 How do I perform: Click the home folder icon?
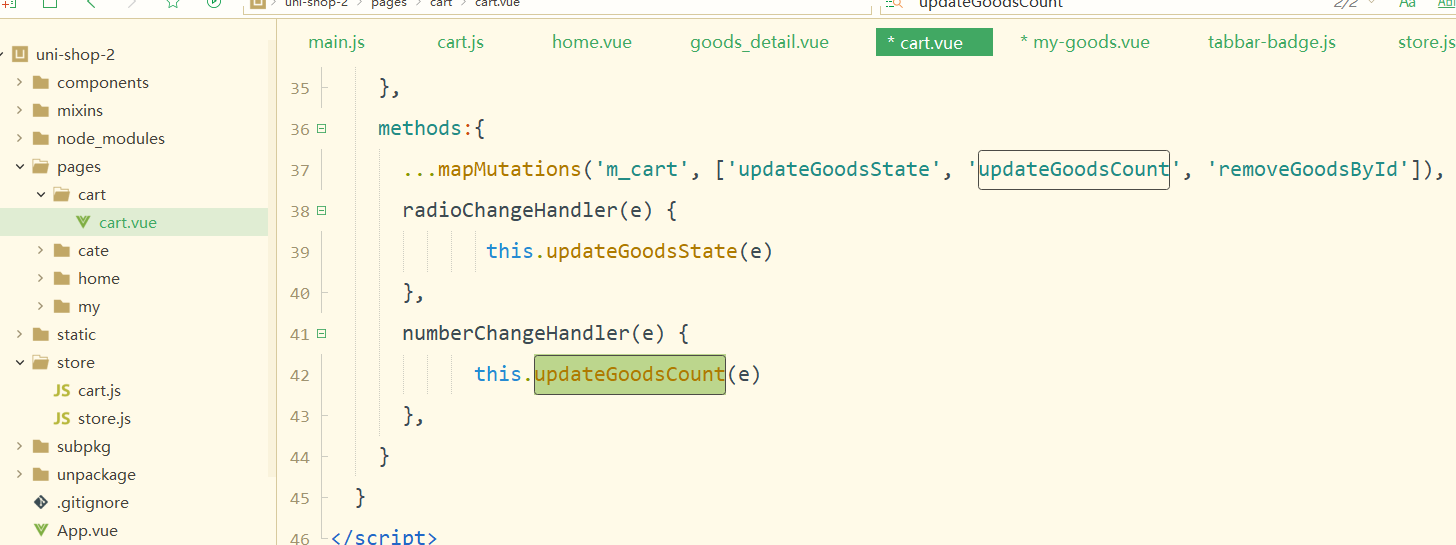pyautogui.click(x=61, y=279)
